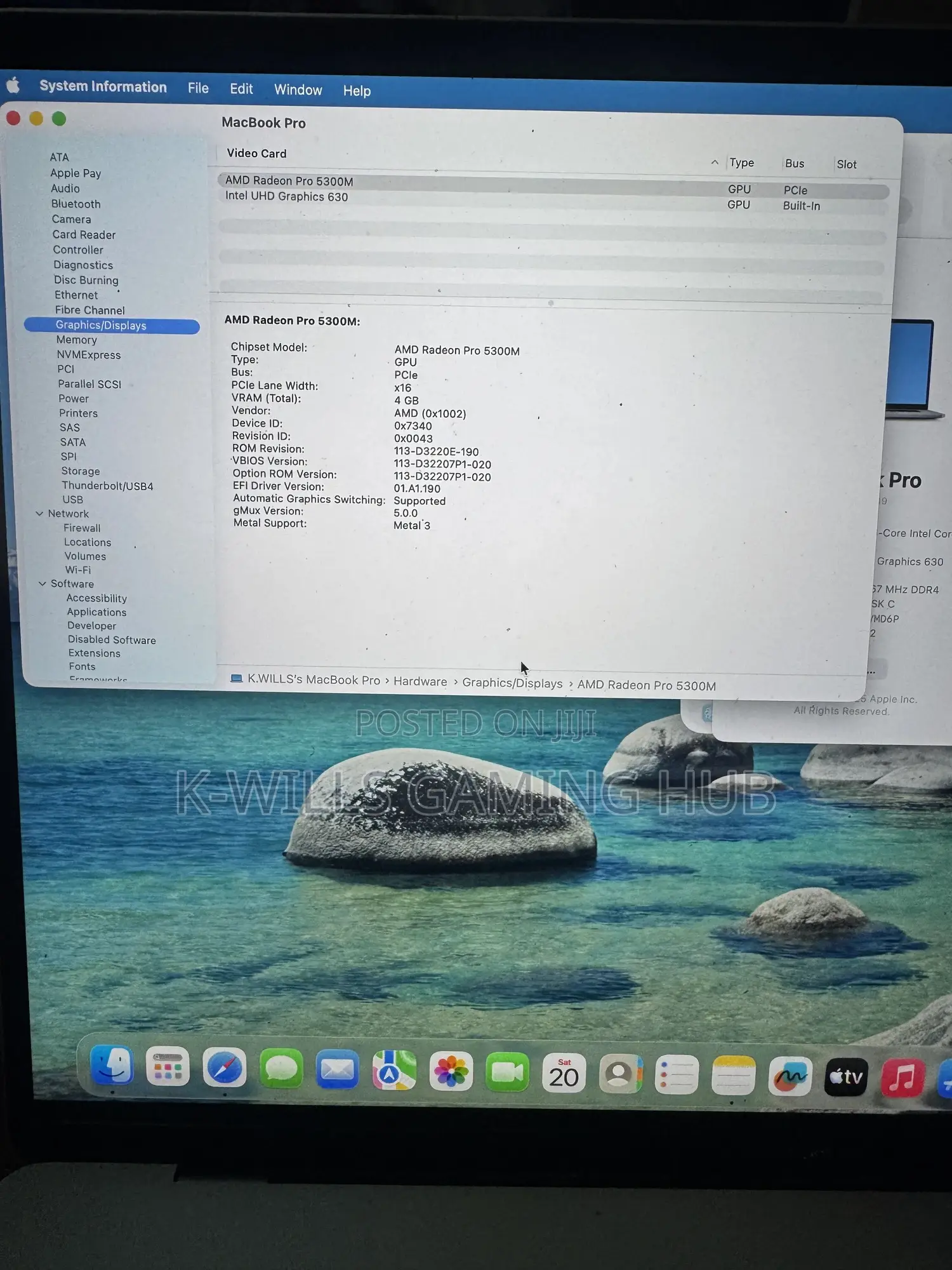Select Power in the sidebar
Screen dimensions: 952x1270
tap(74, 398)
